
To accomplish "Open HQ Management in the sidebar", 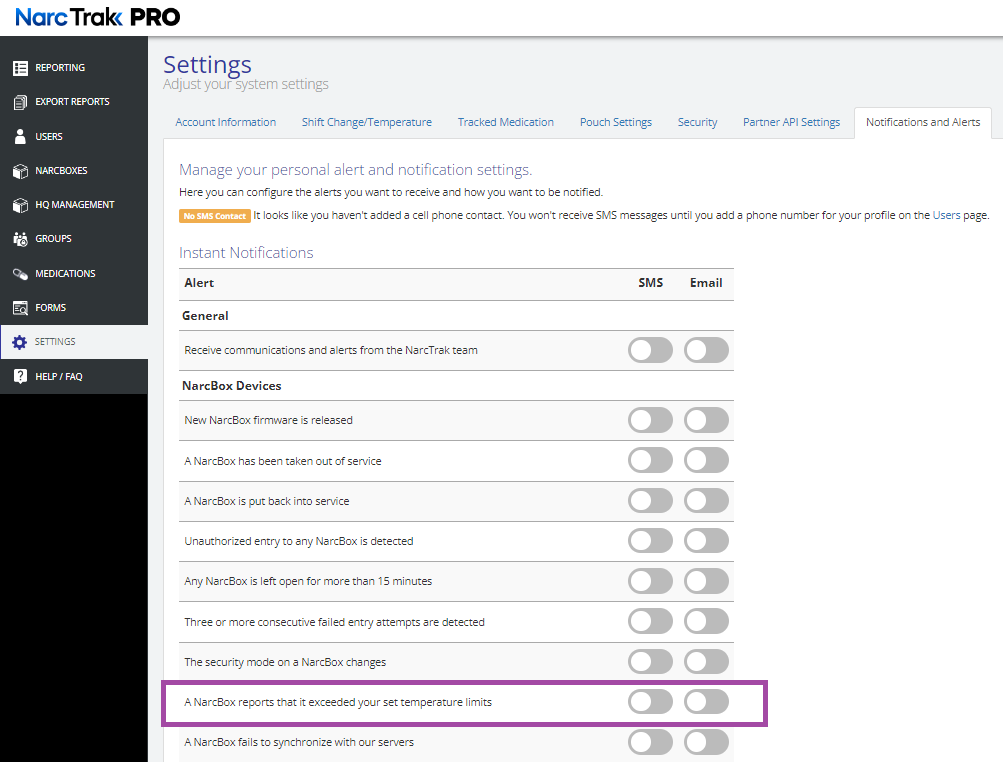I will click(x=74, y=205).
